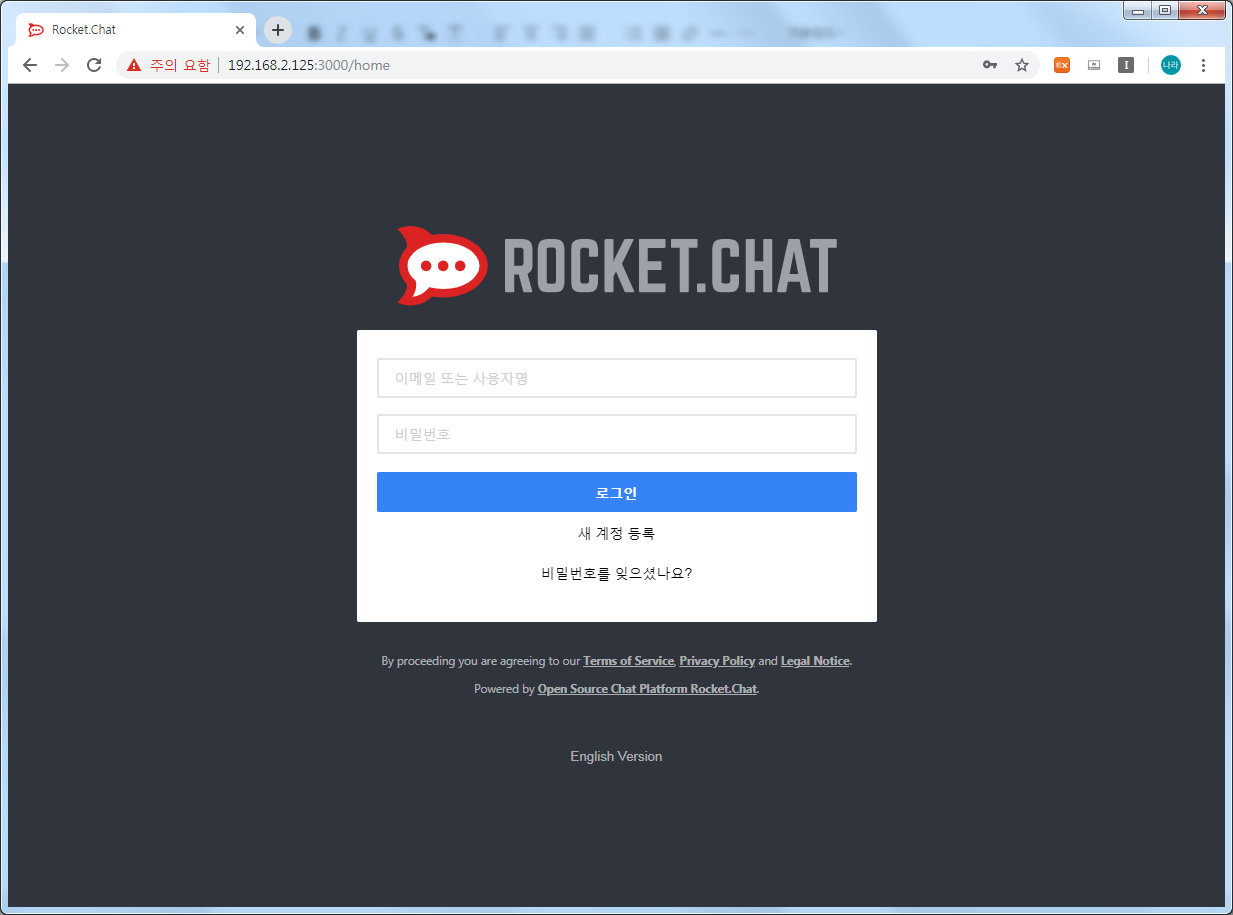Viewport: 1233px width, 915px height.
Task: Switch to English Version
Action: pos(616,756)
